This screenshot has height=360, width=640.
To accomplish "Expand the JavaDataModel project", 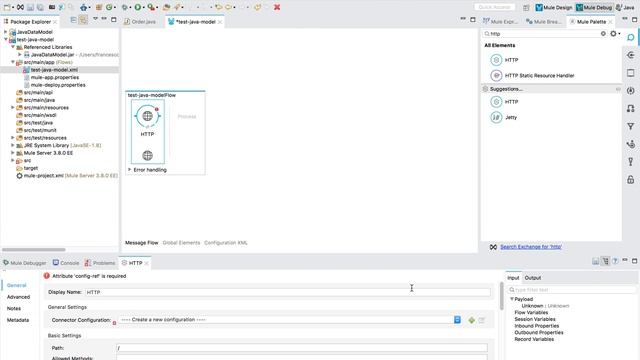I will point(6,32).
